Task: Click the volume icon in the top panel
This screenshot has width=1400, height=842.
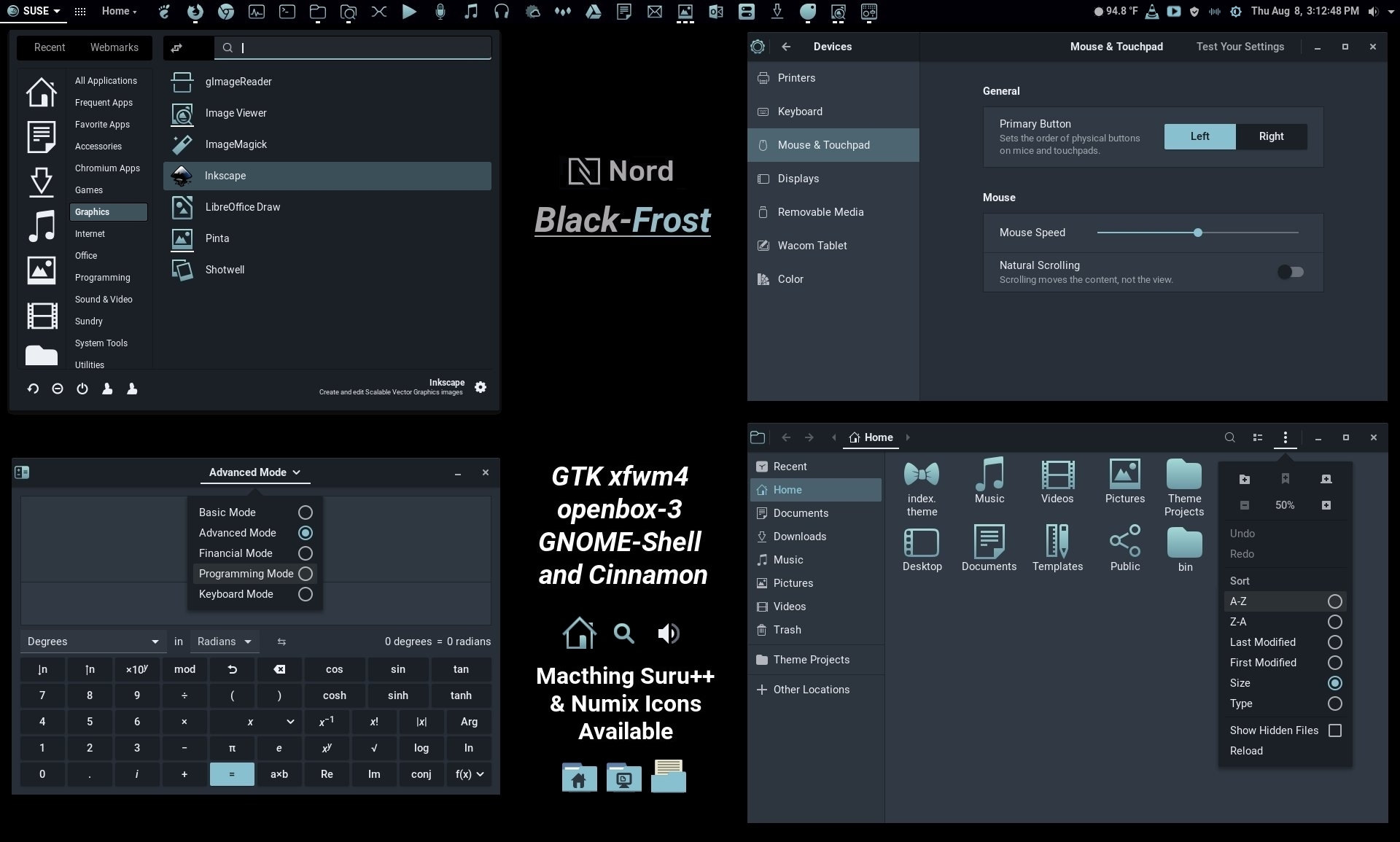Action: pyautogui.click(x=1374, y=11)
